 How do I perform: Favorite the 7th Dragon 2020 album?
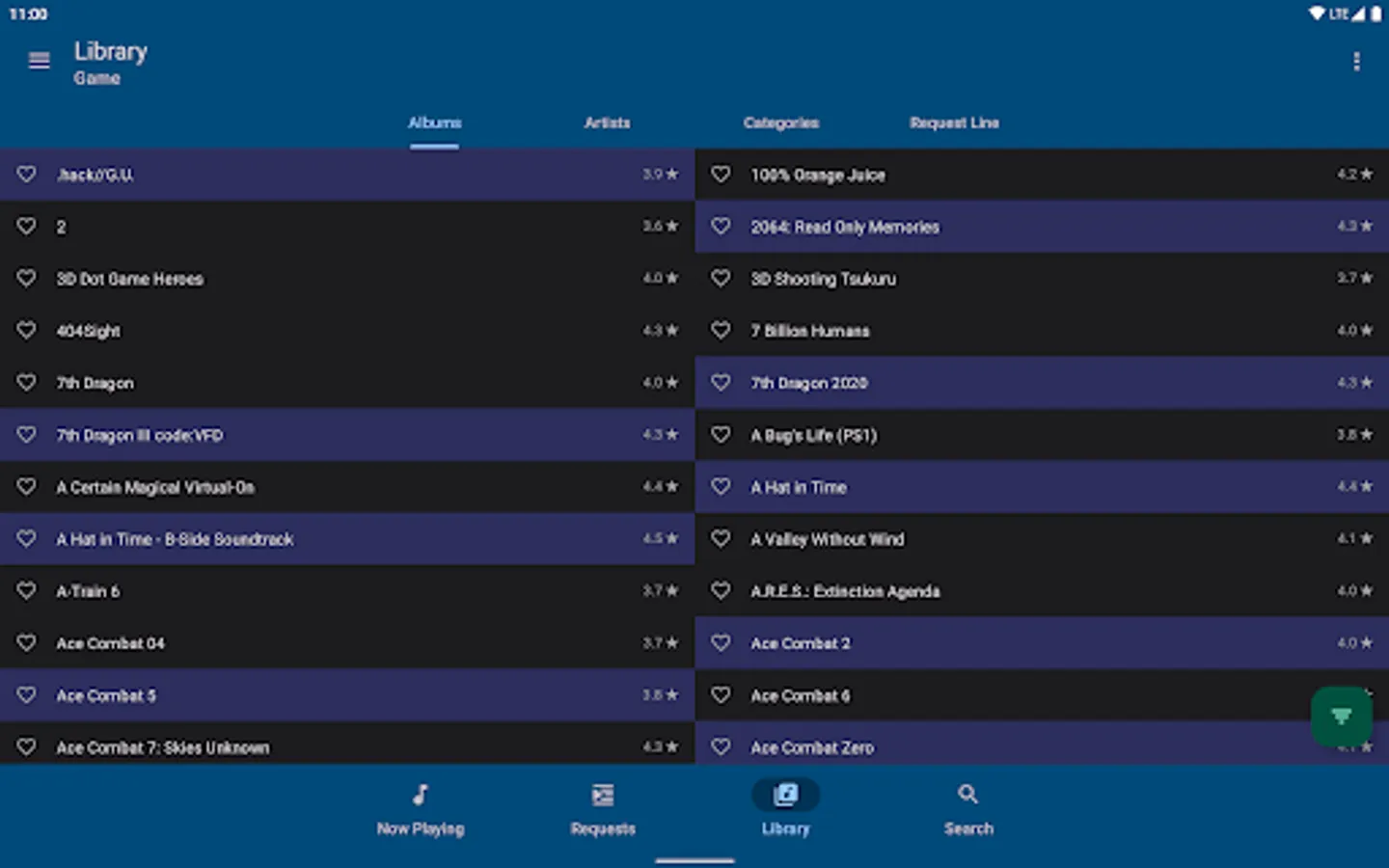(721, 383)
